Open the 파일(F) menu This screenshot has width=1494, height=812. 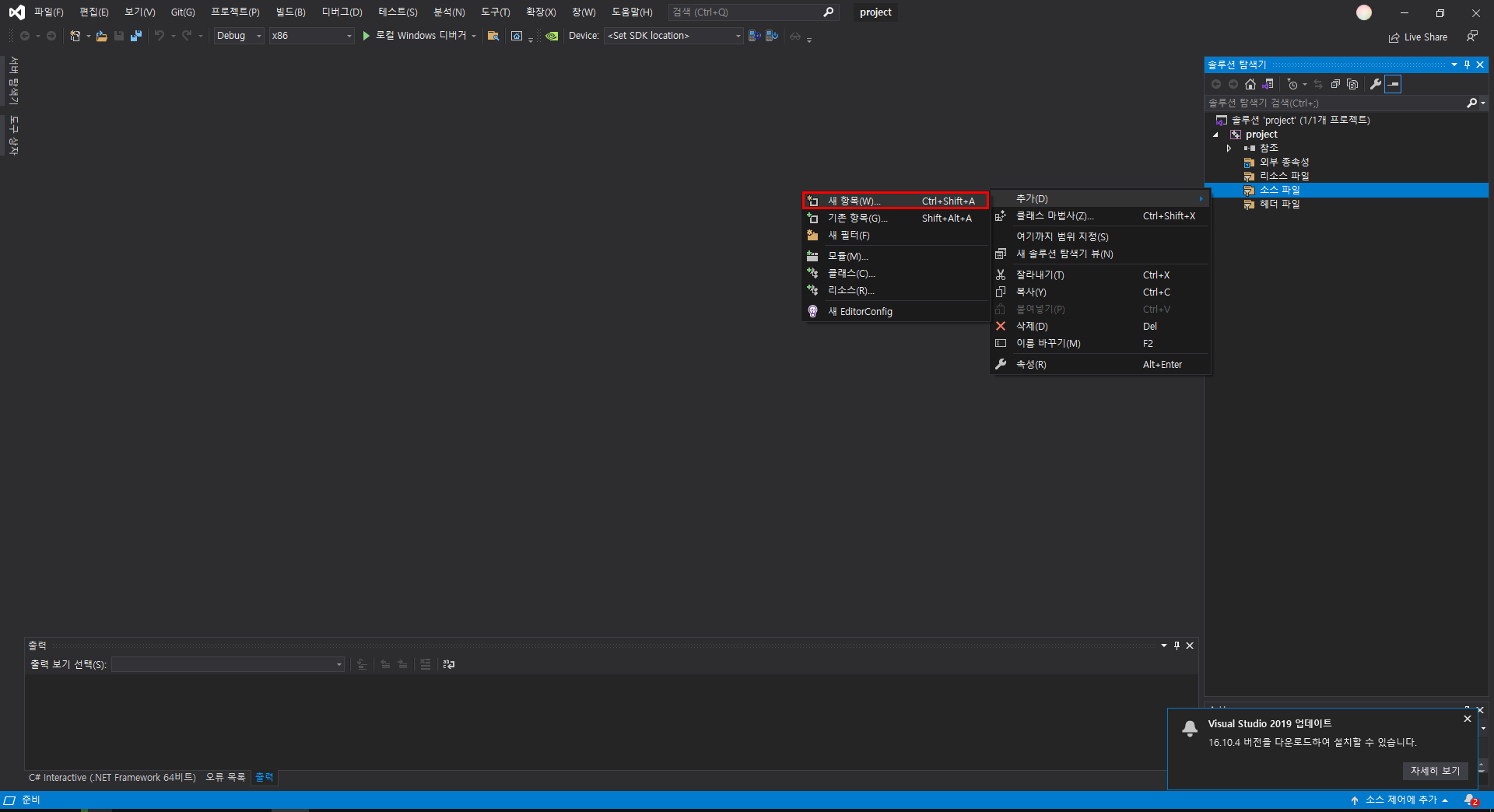tap(49, 12)
